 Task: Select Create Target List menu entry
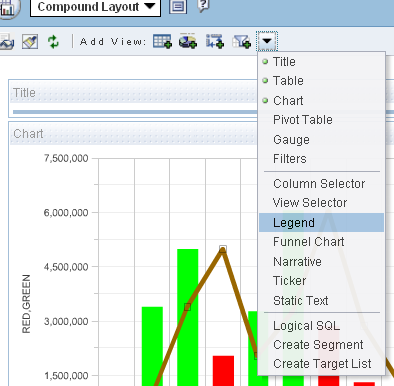[x=321, y=364]
